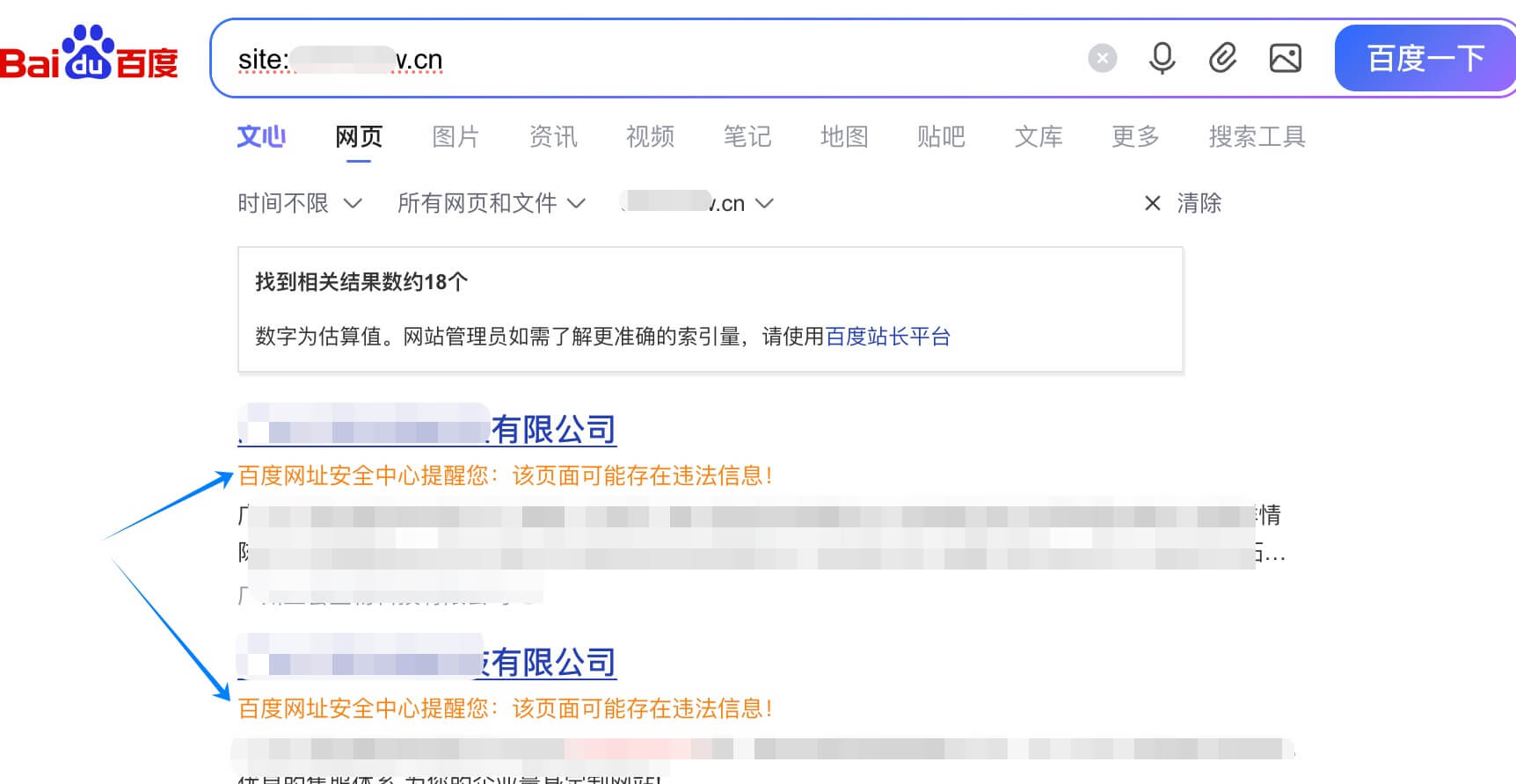Open the 地图 tab
1516x784 pixels.
[x=844, y=136]
